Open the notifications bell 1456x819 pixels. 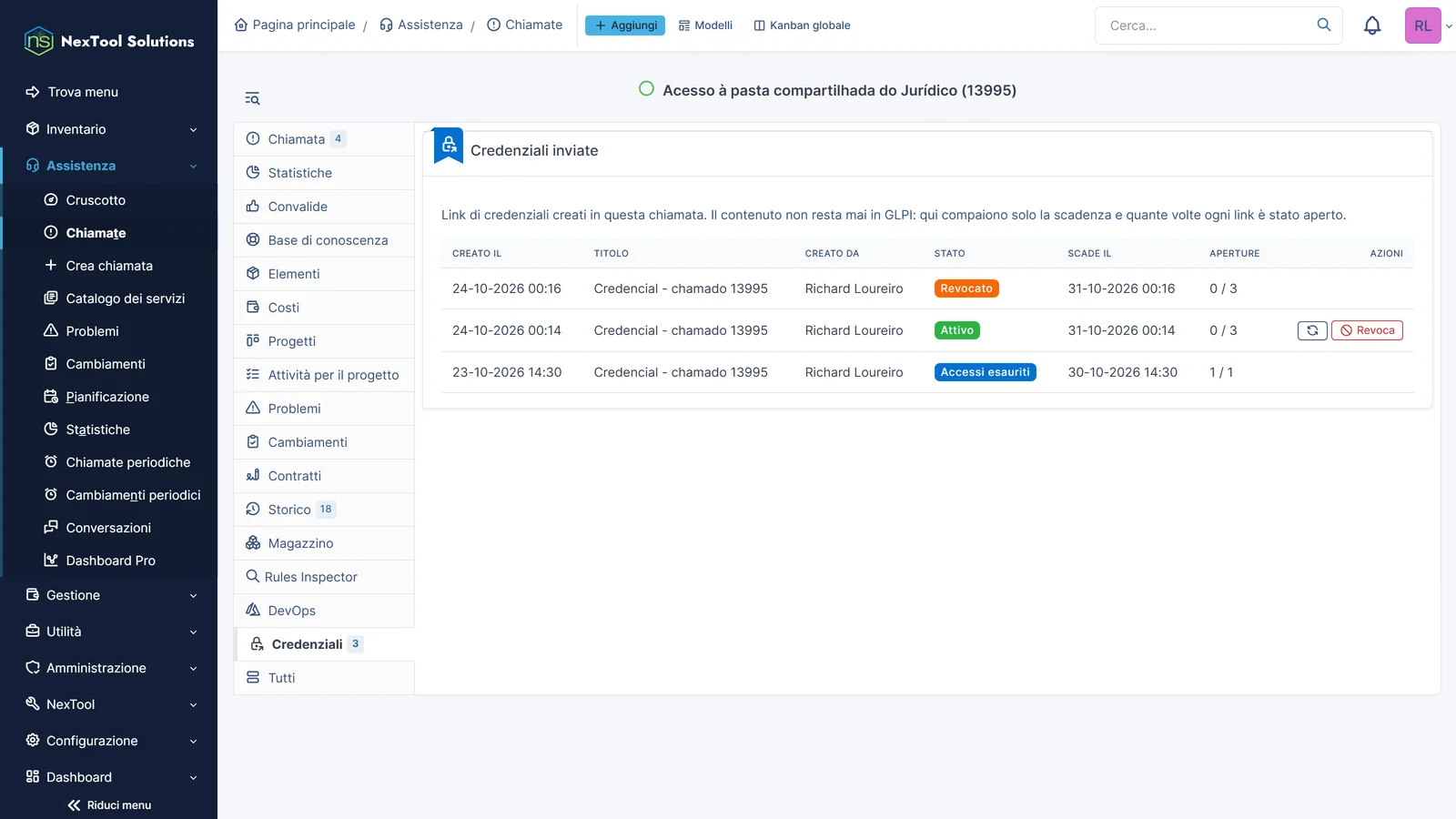point(1372,25)
